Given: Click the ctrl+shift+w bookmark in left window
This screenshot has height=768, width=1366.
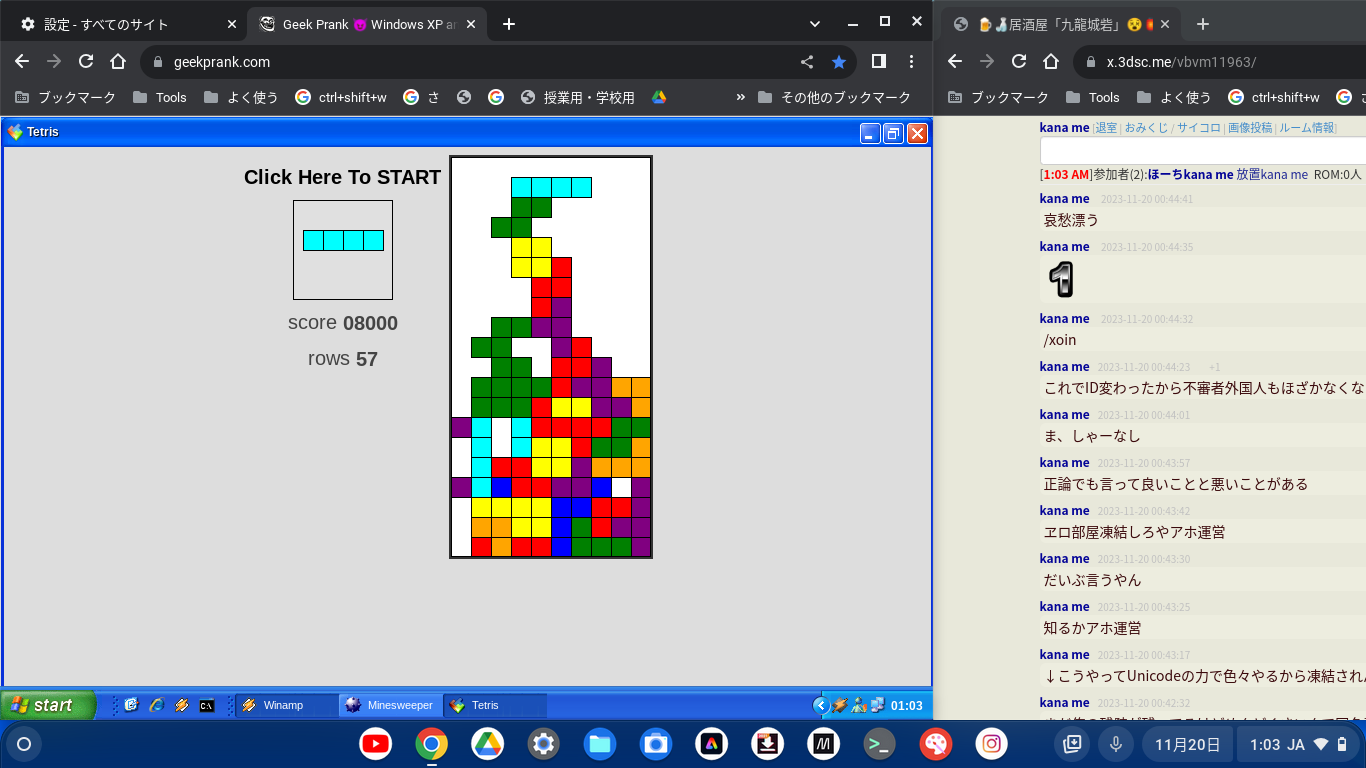Looking at the screenshot, I should click(x=341, y=97).
